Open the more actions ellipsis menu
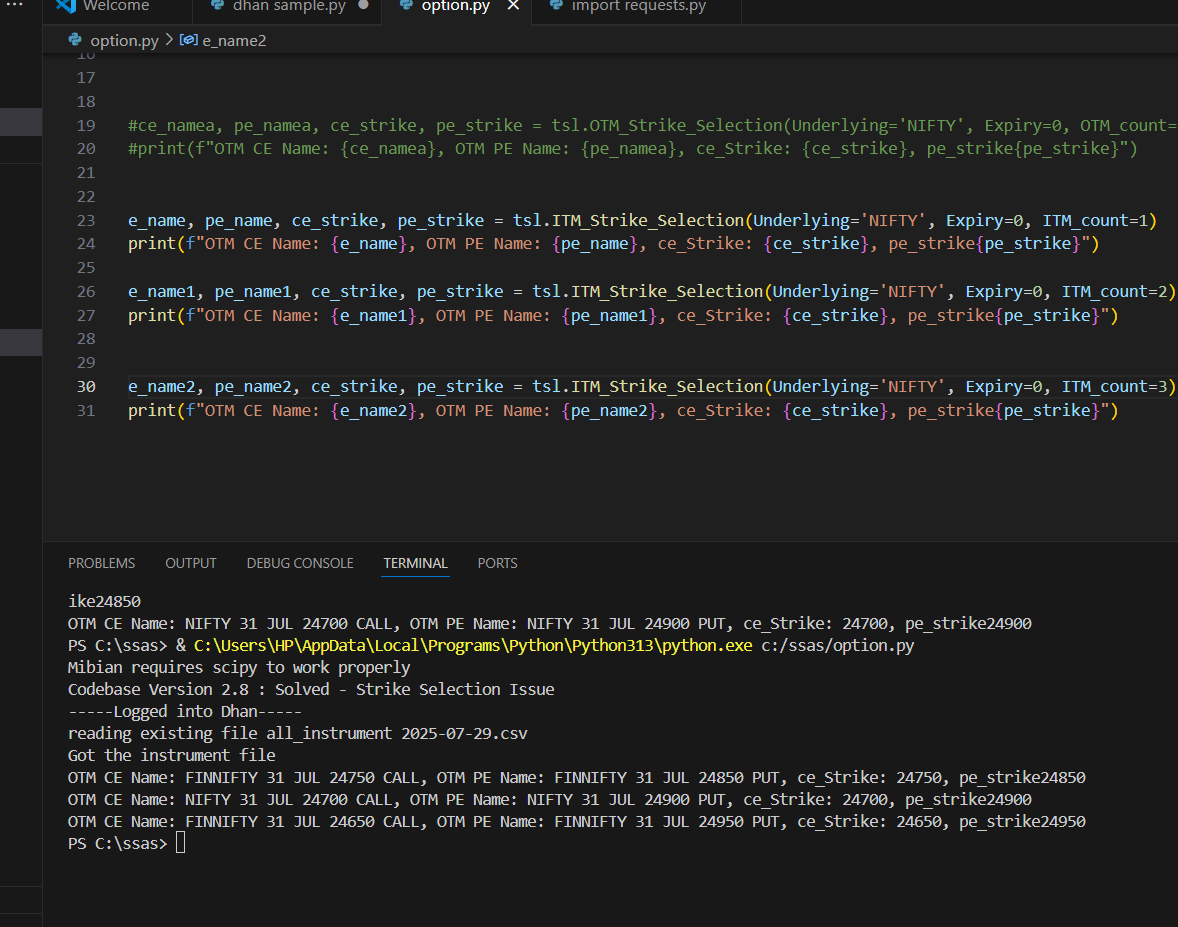Image resolution: width=1178 pixels, height=927 pixels. pyautogui.click(x=14, y=5)
